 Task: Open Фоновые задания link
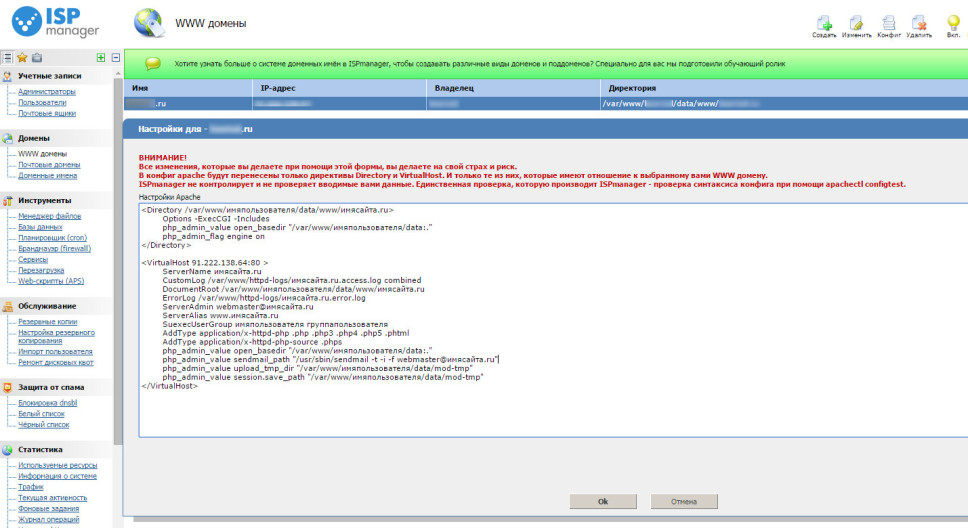click(49, 509)
